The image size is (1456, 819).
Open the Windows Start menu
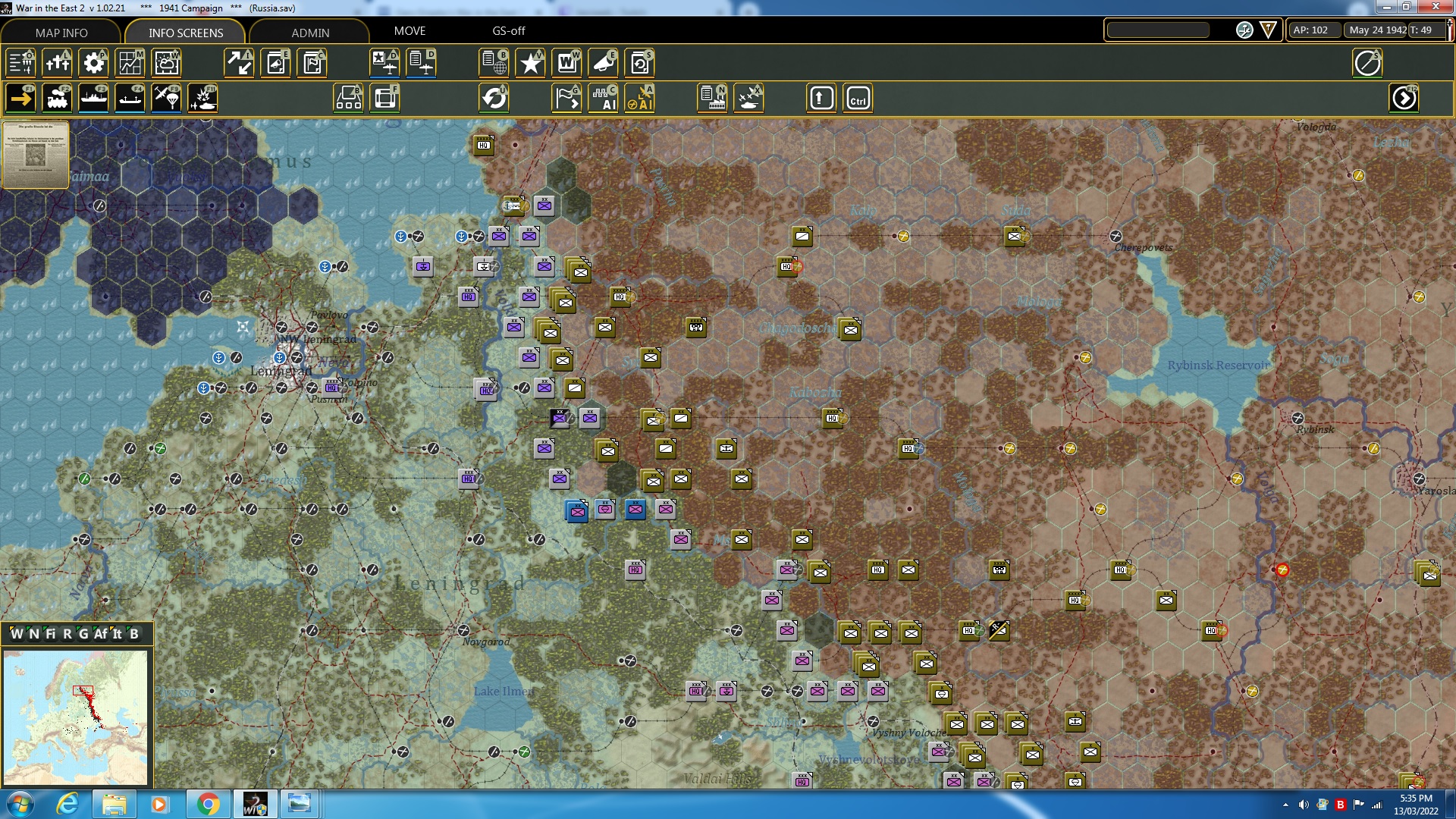(x=20, y=804)
